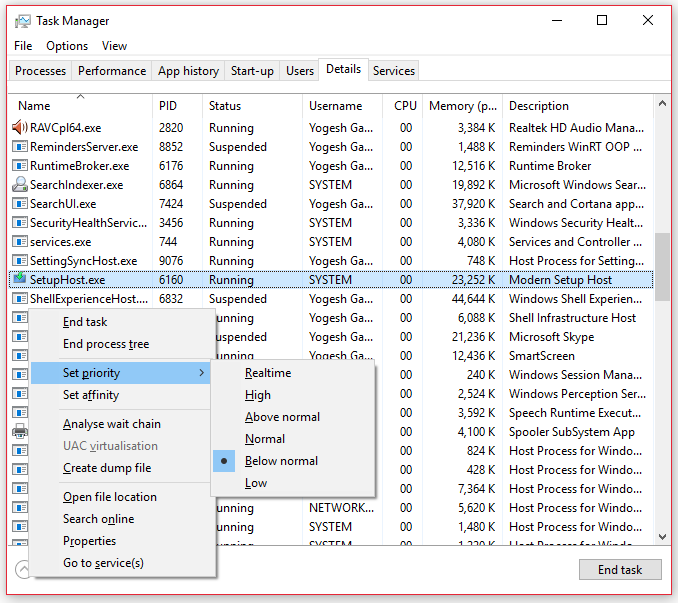Viewport: 678px width, 603px height.
Task: Choose End task in context menu
Action: [85, 322]
